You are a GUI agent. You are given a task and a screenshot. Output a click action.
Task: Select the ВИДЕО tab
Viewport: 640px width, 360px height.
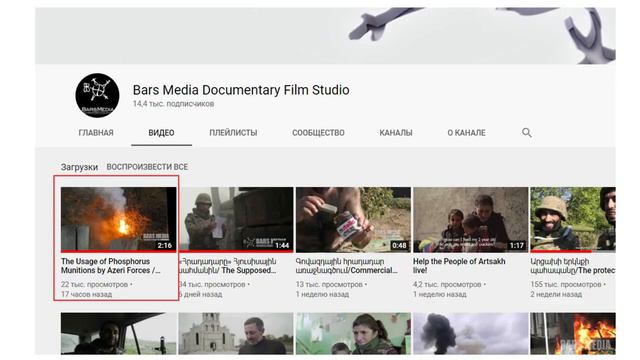(161, 133)
